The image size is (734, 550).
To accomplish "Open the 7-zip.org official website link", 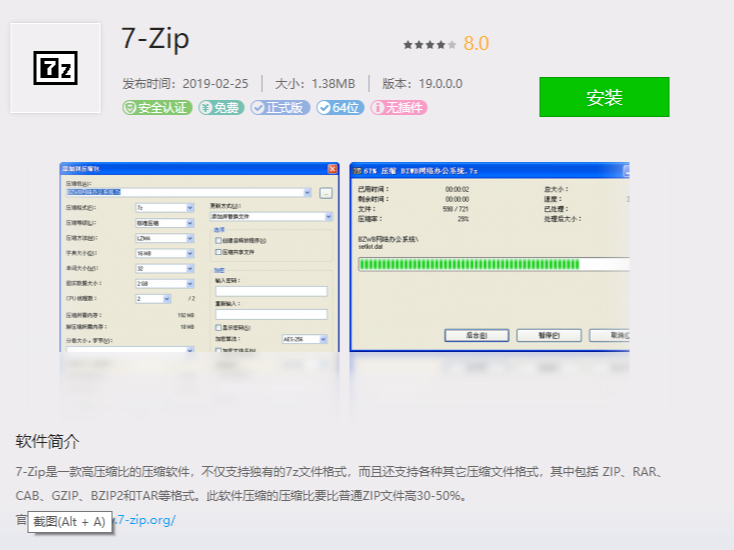I will pos(145,520).
